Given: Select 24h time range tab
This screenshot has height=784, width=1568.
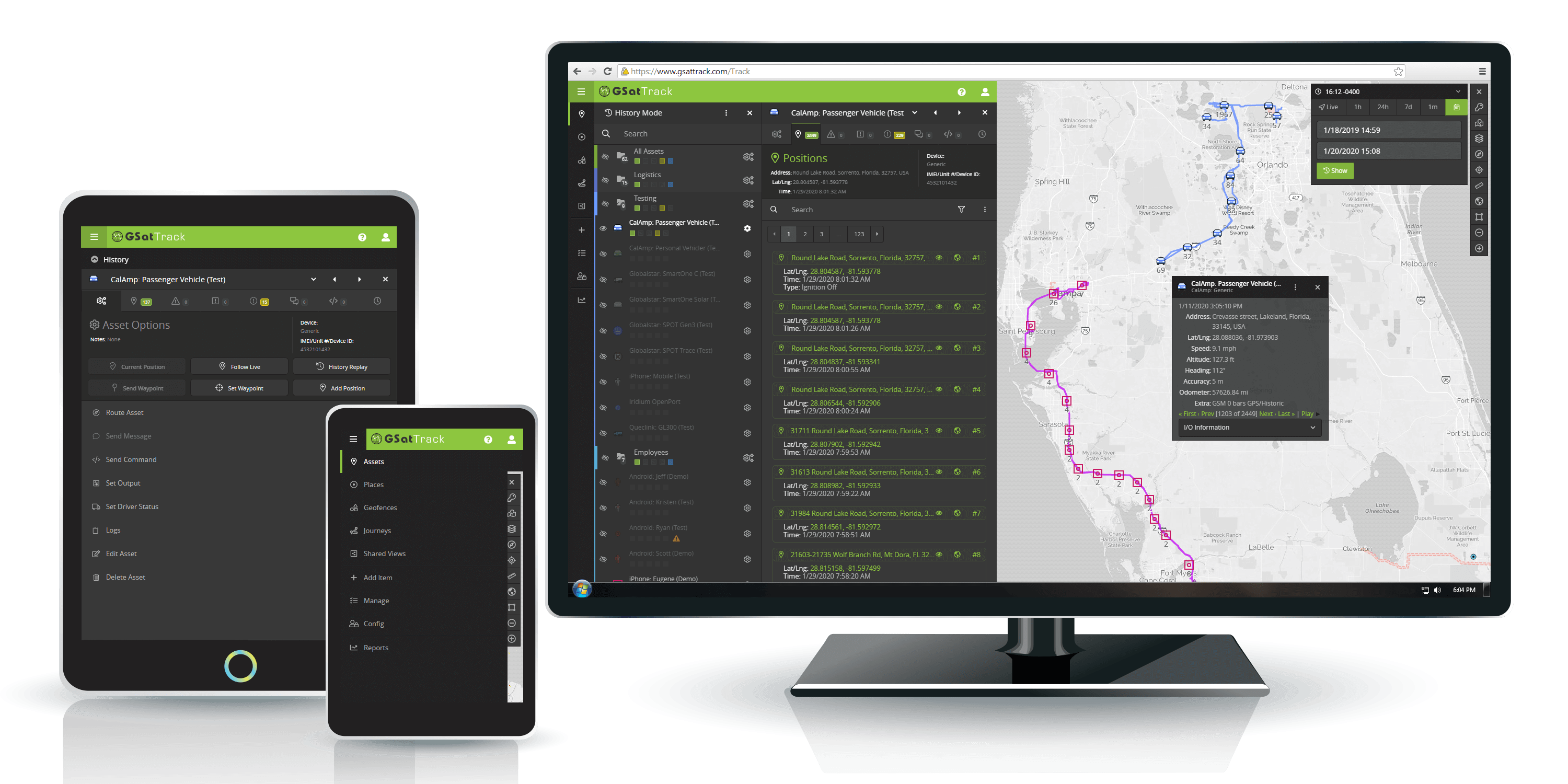Looking at the screenshot, I should coord(1383,107).
